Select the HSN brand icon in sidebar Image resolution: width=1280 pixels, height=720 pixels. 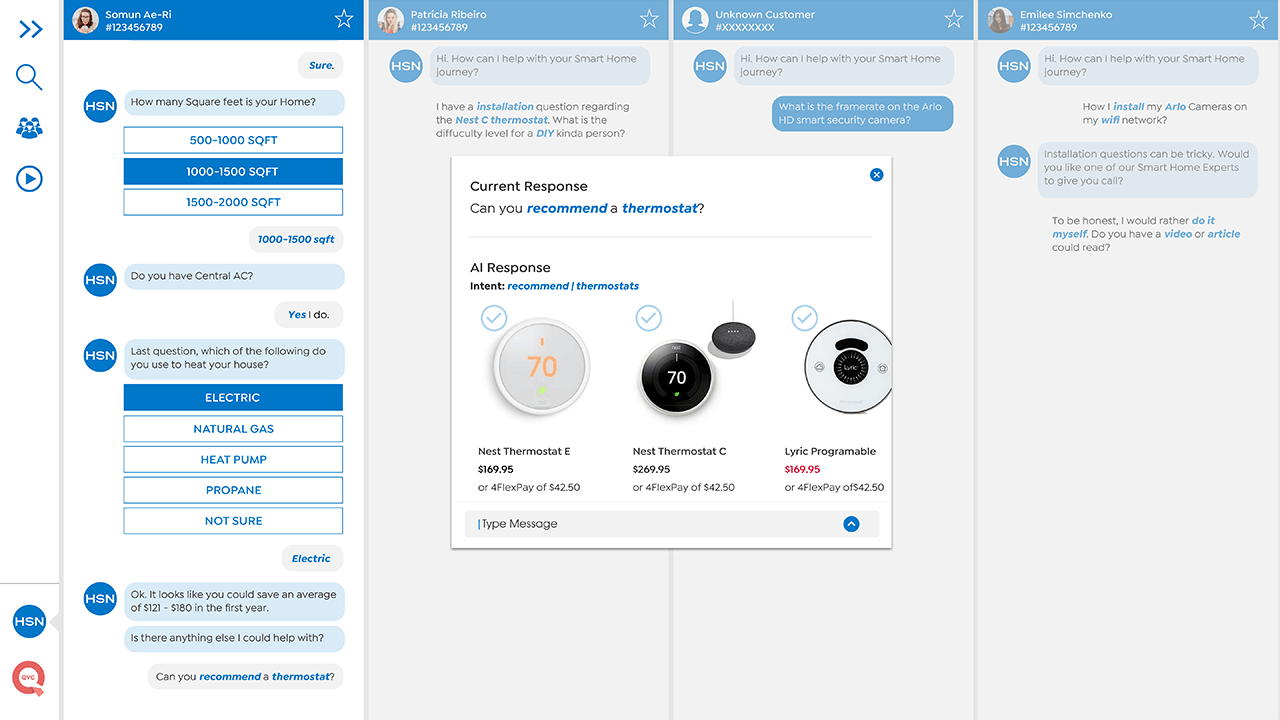[29, 621]
